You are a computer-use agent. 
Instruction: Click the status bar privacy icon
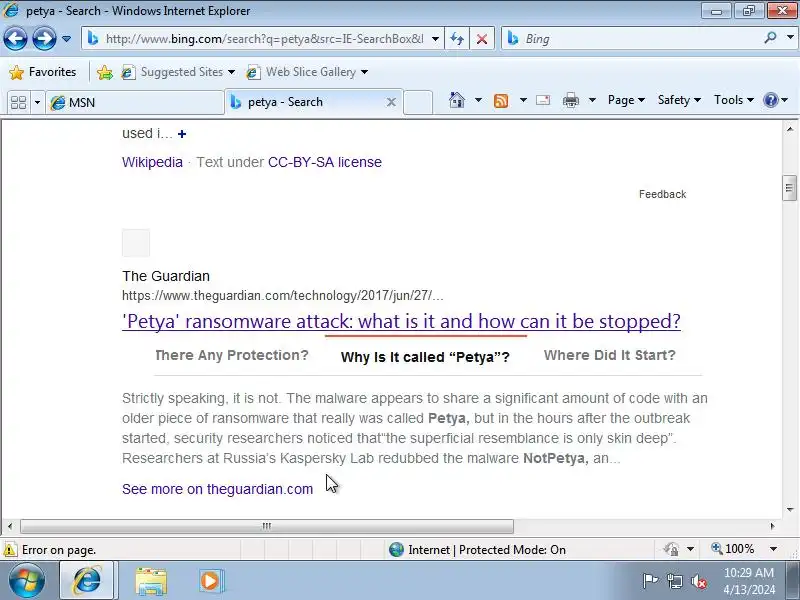click(x=671, y=549)
